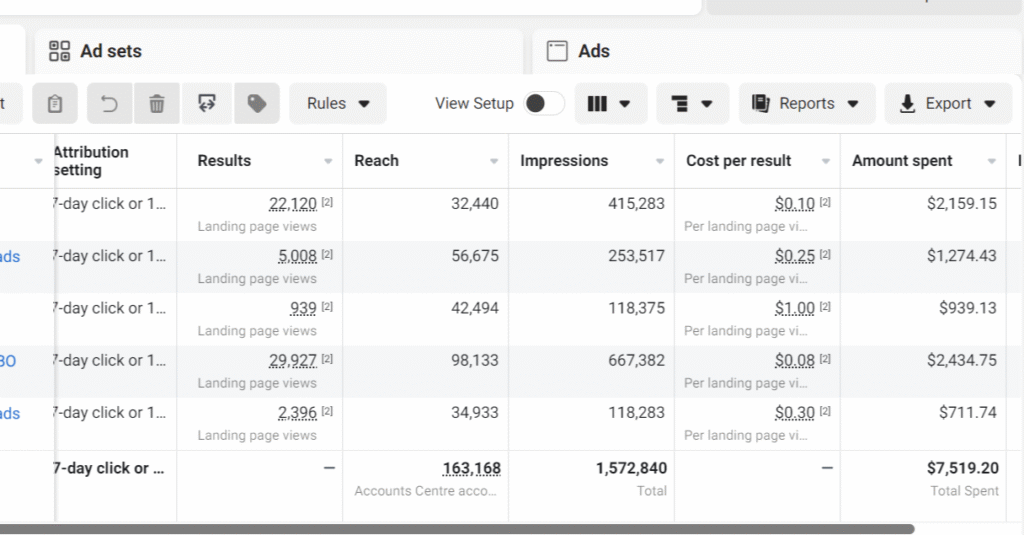Click the Amount spent column header

click(x=902, y=161)
